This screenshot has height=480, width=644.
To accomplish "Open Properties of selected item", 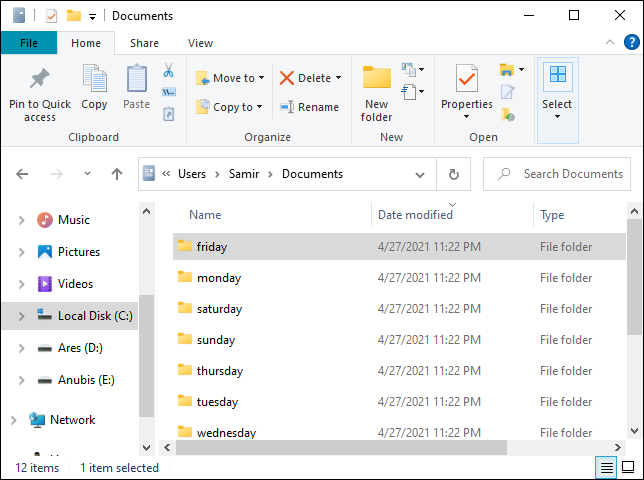I will coord(467,92).
